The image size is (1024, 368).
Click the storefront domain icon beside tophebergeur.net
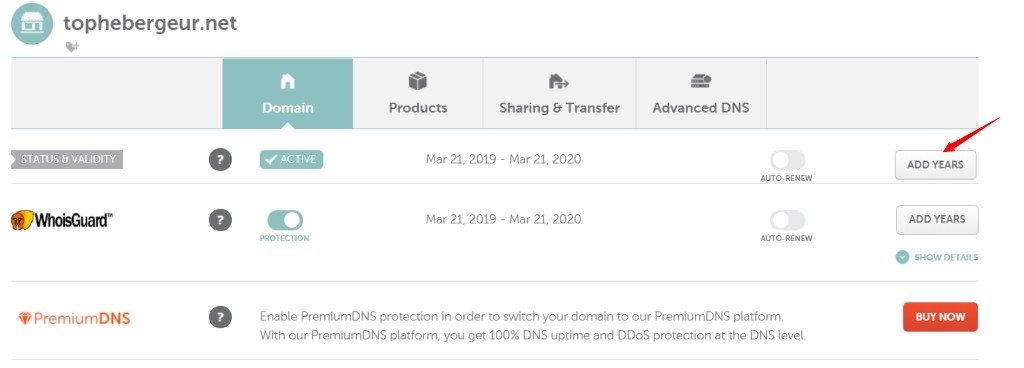pyautogui.click(x=32, y=23)
